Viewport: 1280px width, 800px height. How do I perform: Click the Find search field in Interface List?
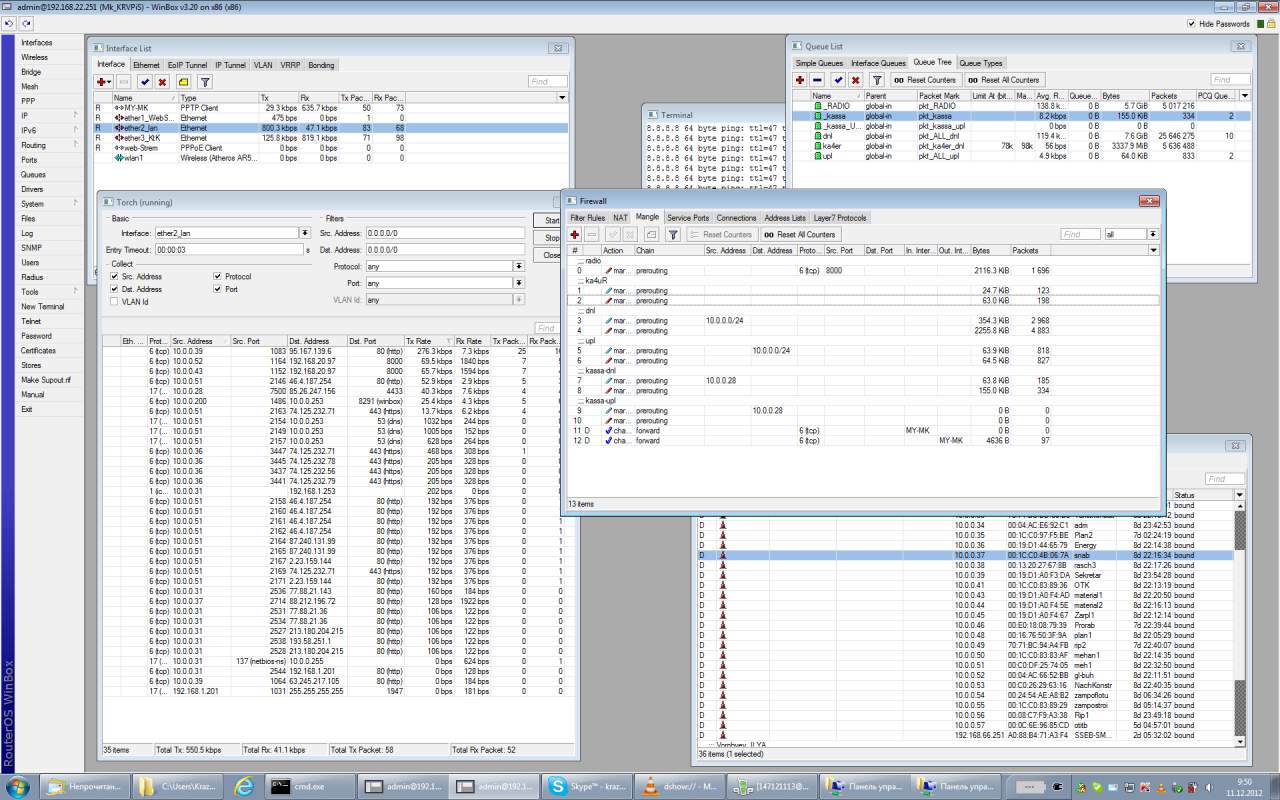pos(547,82)
